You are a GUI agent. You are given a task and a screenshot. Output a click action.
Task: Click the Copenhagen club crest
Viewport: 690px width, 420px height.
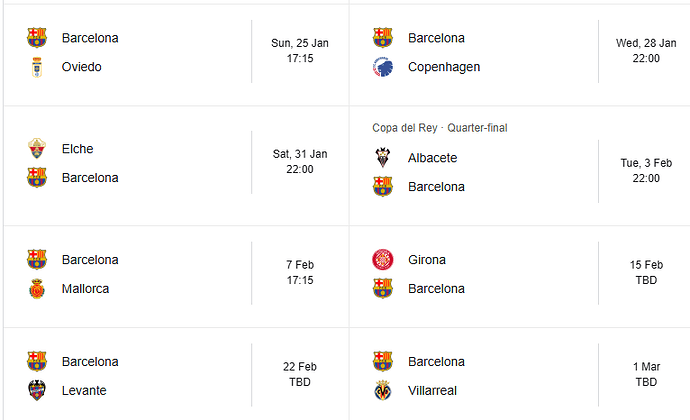tap(383, 67)
